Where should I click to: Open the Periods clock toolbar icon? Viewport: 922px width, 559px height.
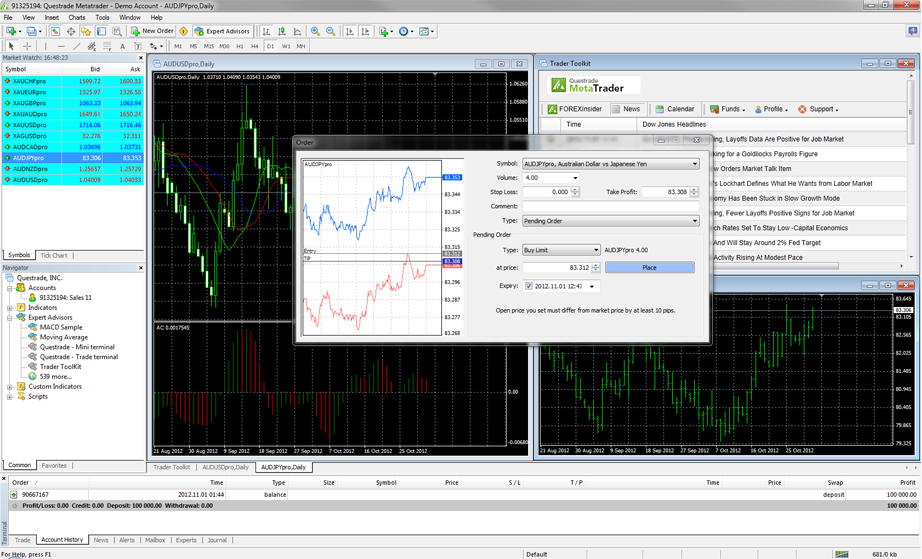pos(405,31)
